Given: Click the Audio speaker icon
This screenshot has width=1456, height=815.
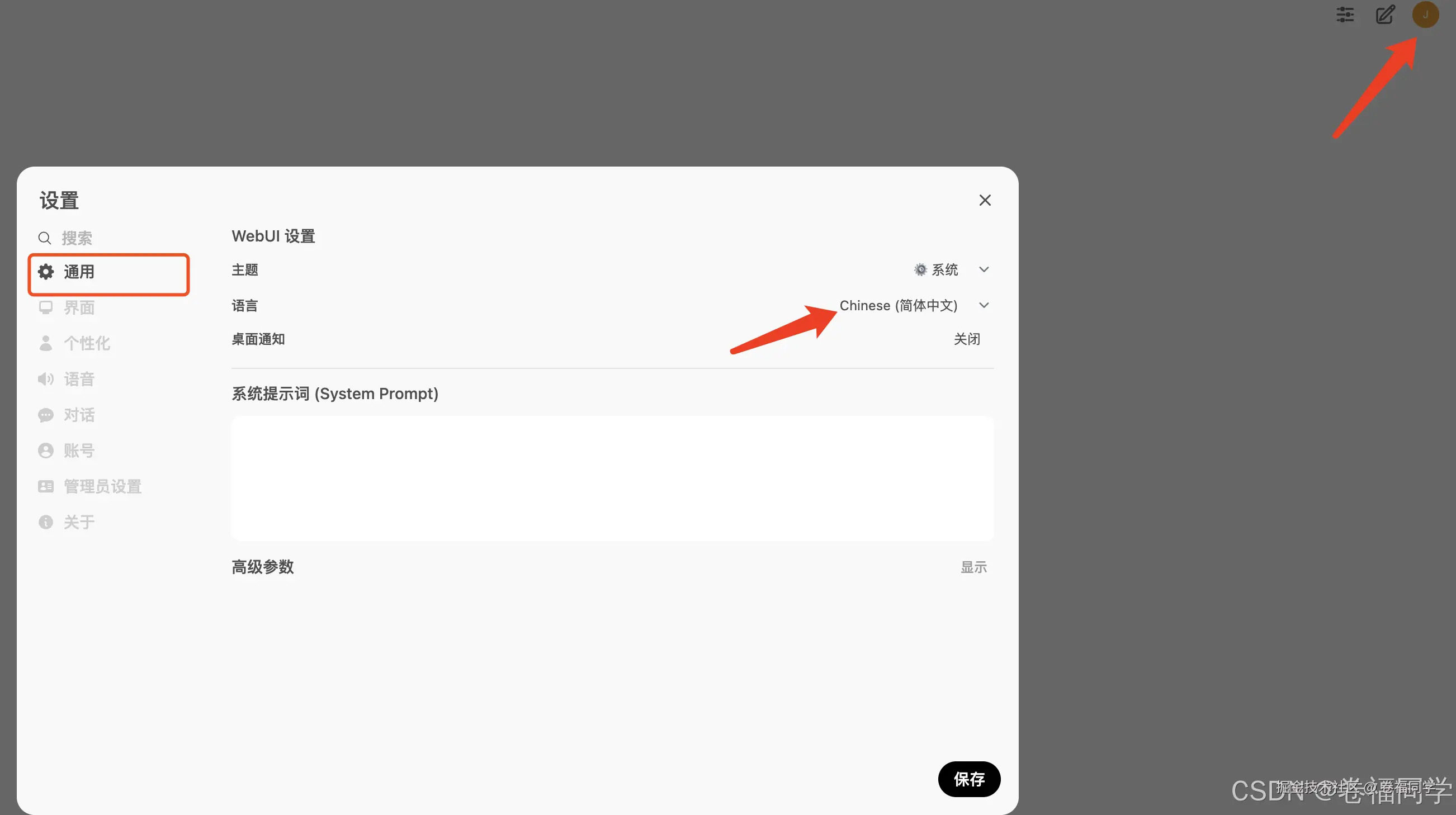Looking at the screenshot, I should tap(46, 378).
